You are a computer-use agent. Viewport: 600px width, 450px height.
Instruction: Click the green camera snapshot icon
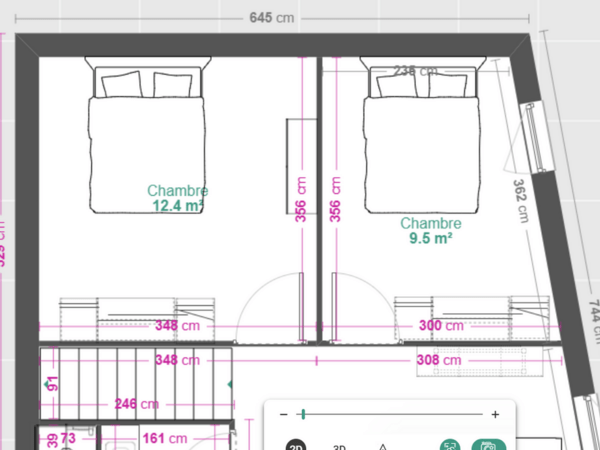click(x=489, y=445)
